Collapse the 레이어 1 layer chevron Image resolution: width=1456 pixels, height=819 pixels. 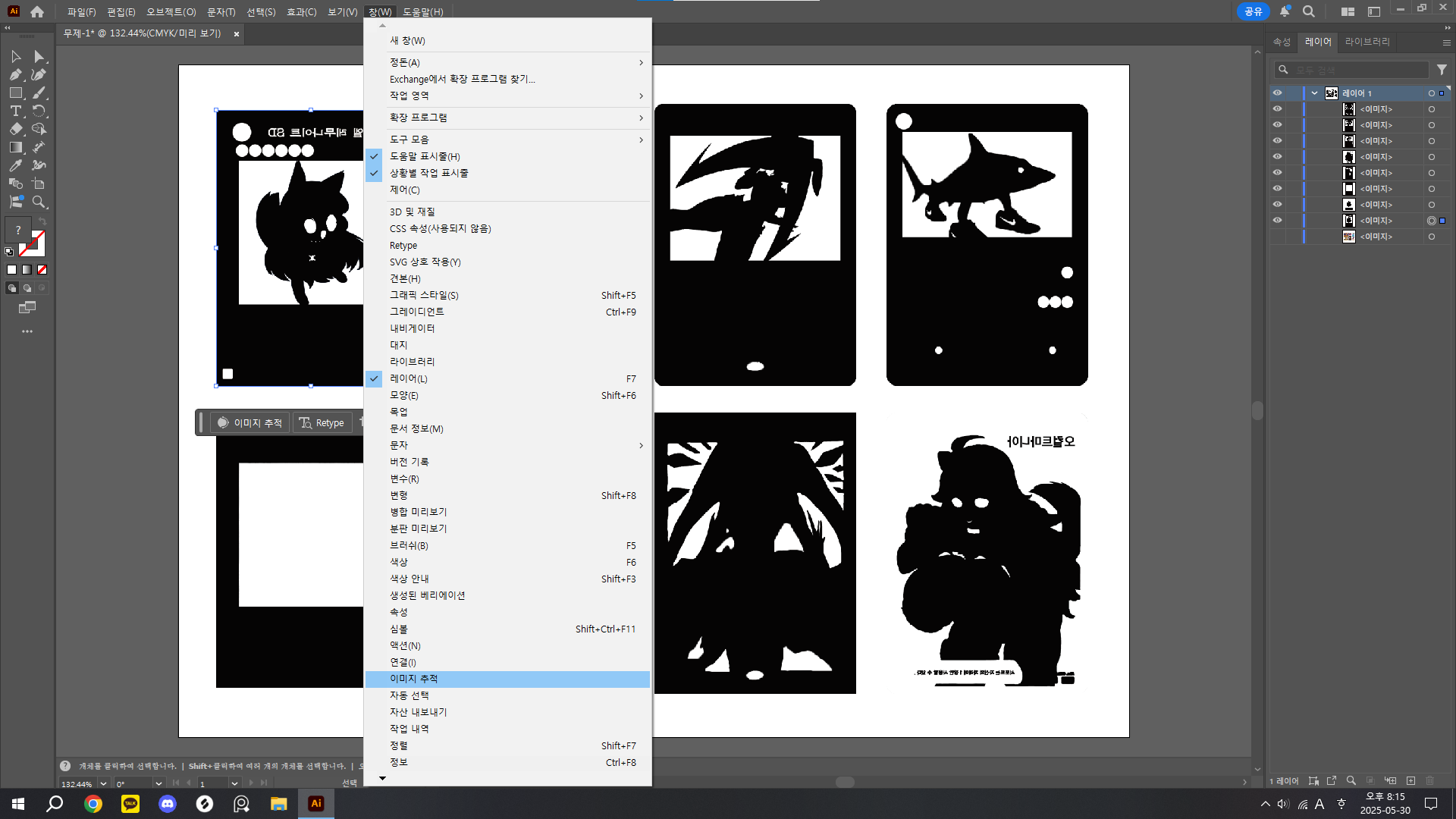click(x=1314, y=93)
